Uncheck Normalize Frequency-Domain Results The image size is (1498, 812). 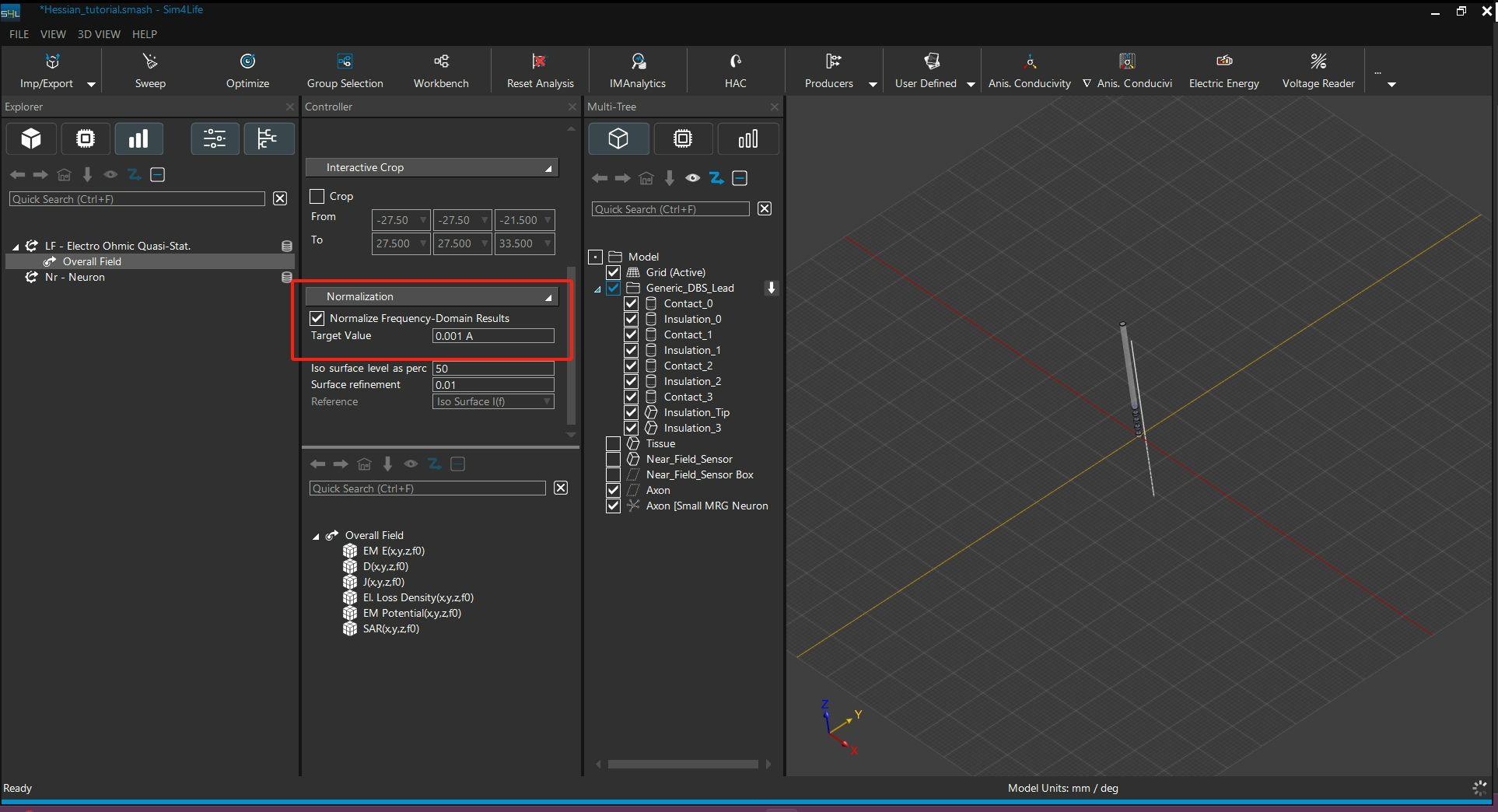click(x=317, y=318)
